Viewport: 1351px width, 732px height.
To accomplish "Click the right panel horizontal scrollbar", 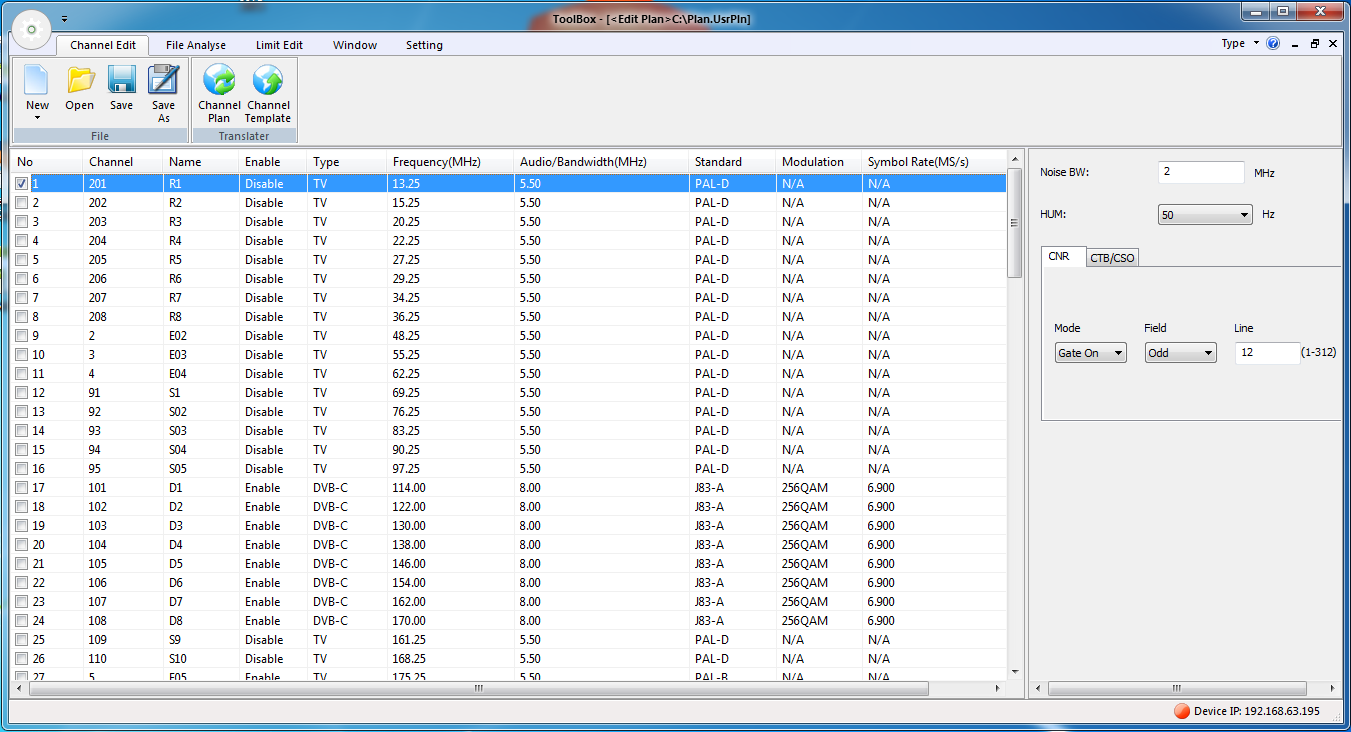I will click(x=1176, y=689).
